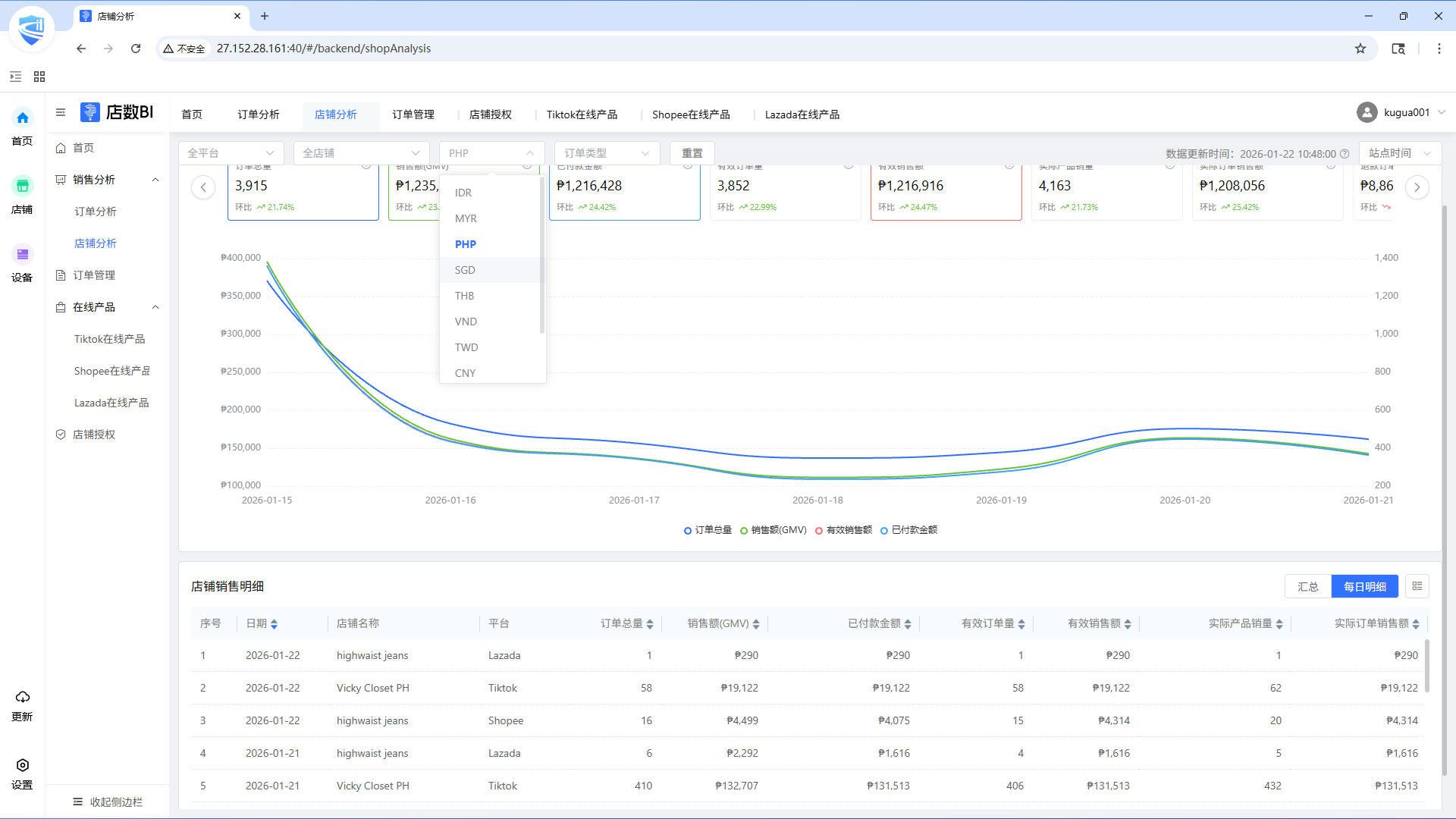Click the hamburger menu collapse icon
Image resolution: width=1456 pixels, height=819 pixels.
coord(61,112)
